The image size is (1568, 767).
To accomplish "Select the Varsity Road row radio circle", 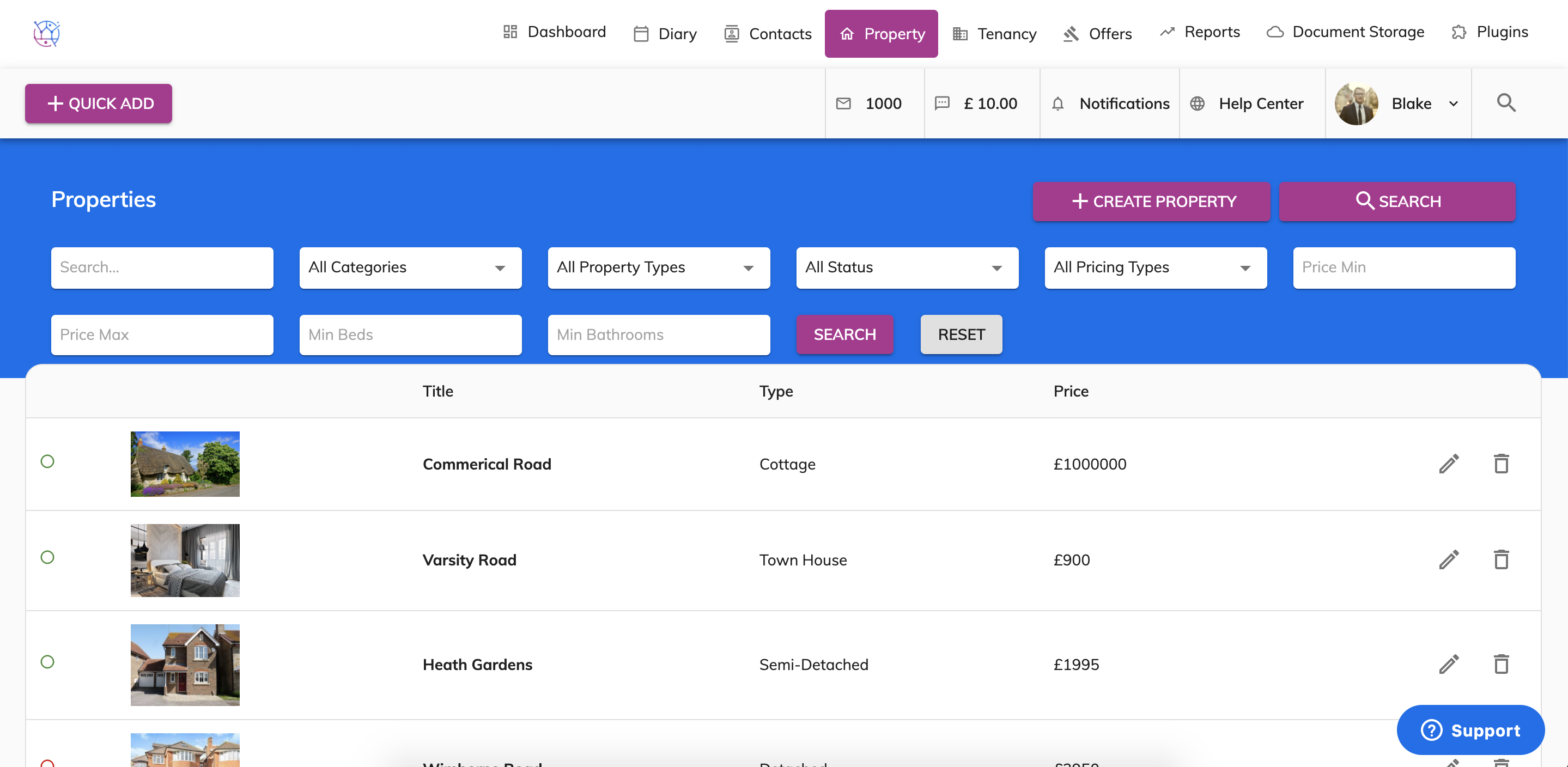I will [x=47, y=557].
